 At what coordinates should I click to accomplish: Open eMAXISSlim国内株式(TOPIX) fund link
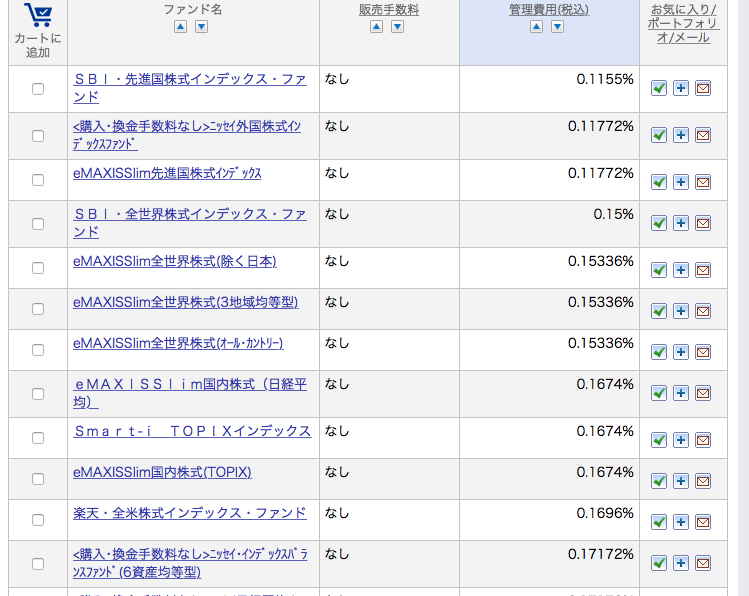(x=162, y=472)
